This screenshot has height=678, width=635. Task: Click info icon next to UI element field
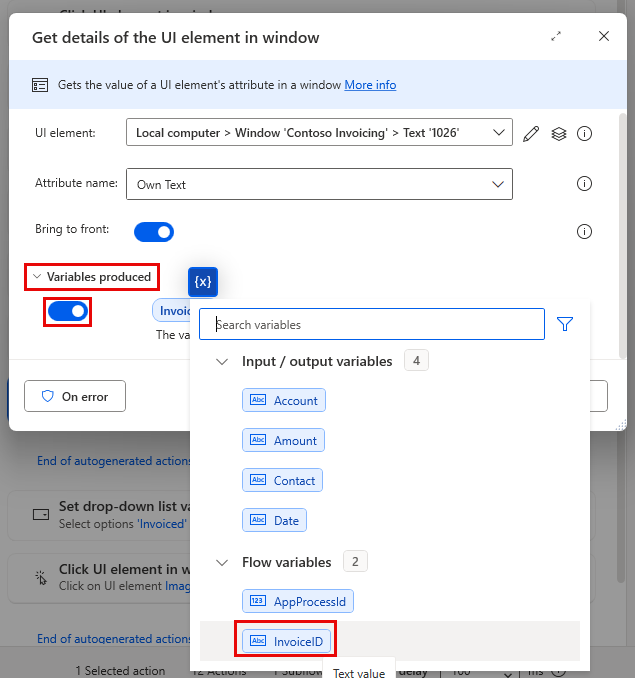click(584, 134)
